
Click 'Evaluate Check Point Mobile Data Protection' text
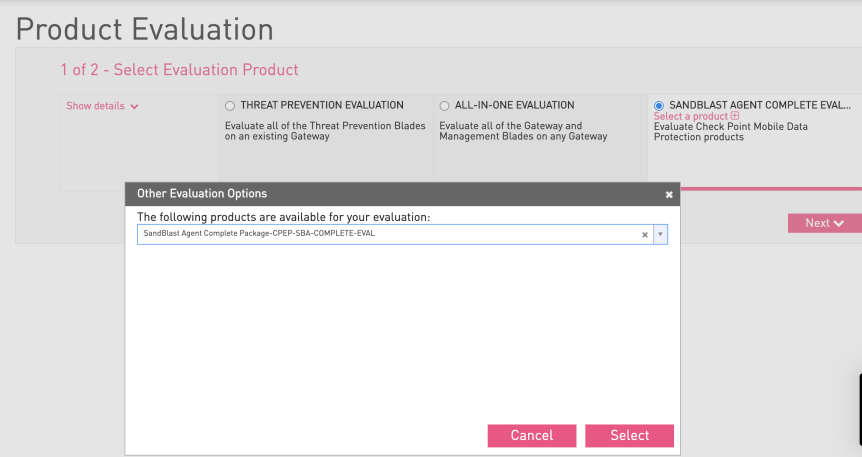pyautogui.click(x=731, y=132)
